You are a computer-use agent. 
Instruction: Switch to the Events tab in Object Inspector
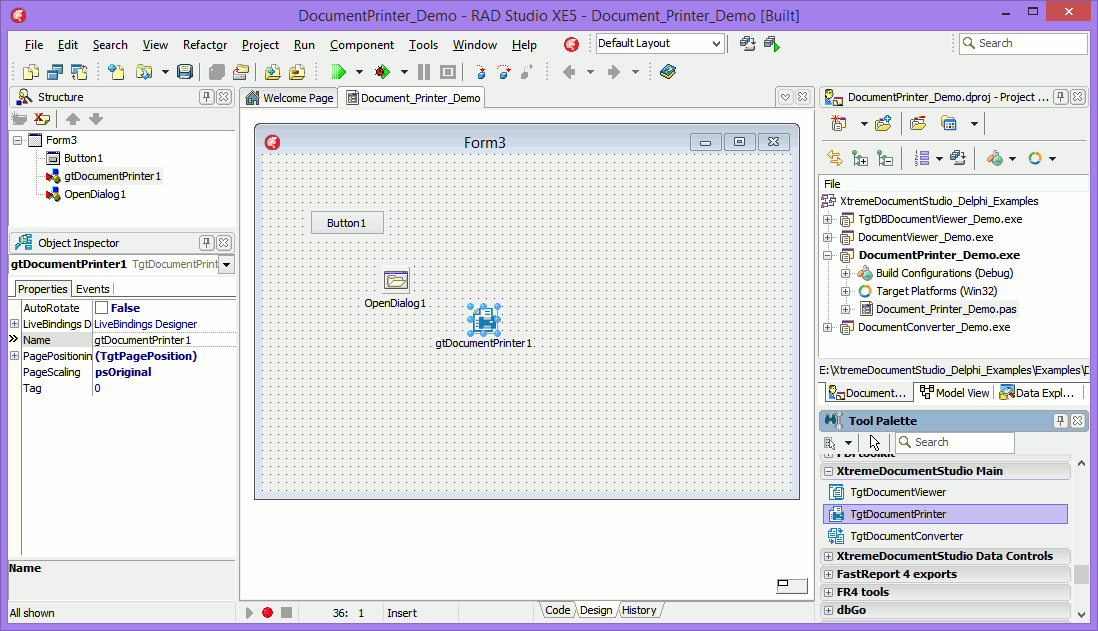click(x=93, y=289)
